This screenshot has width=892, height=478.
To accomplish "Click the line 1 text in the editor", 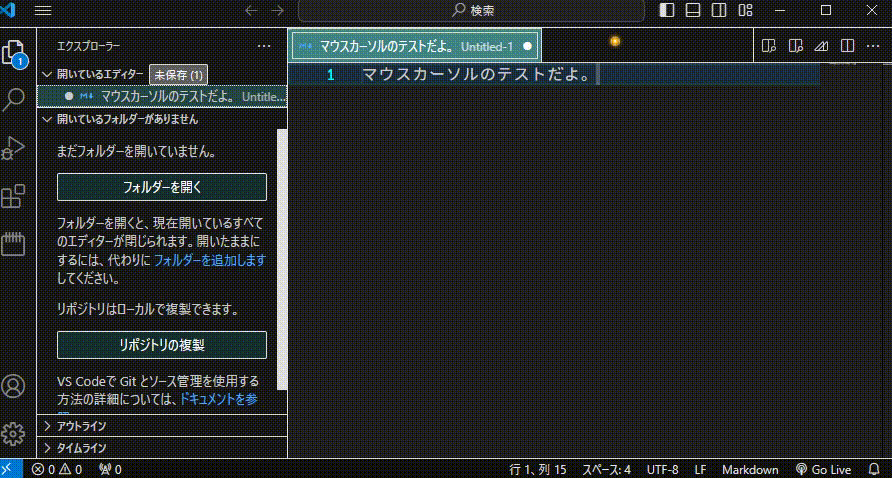I will (x=476, y=75).
